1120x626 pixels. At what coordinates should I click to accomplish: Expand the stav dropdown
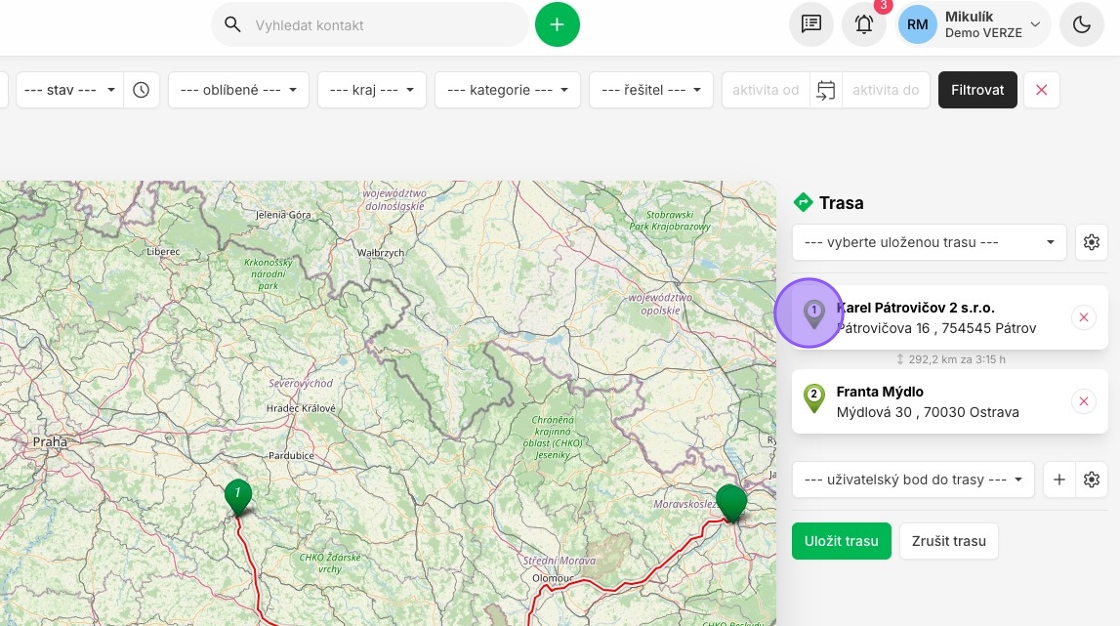pos(69,90)
